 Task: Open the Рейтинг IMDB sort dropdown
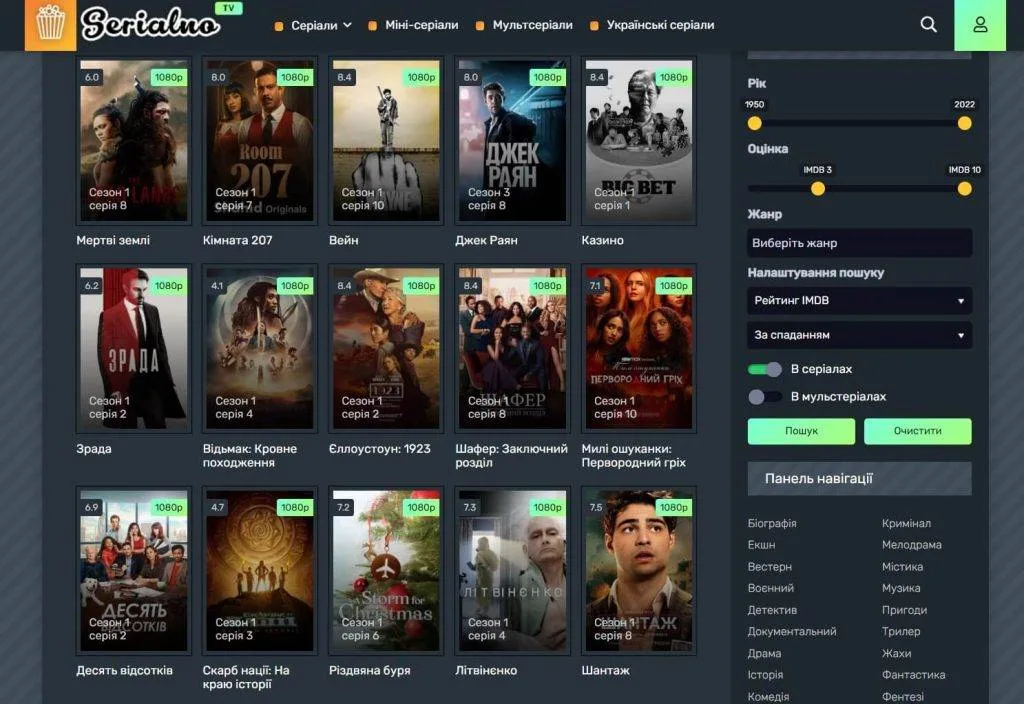(x=859, y=300)
